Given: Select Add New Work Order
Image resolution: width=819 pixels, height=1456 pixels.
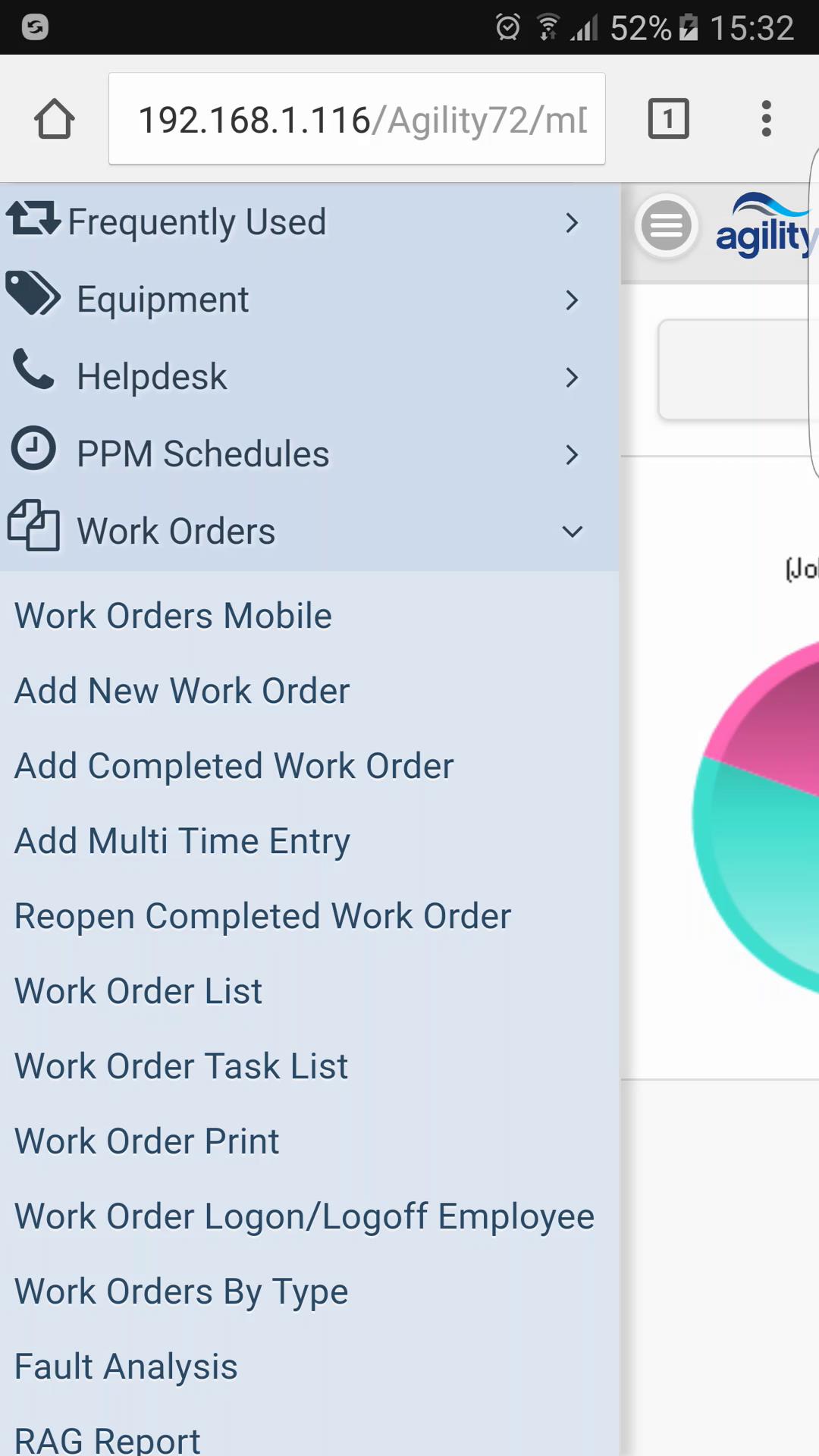Looking at the screenshot, I should click(182, 691).
